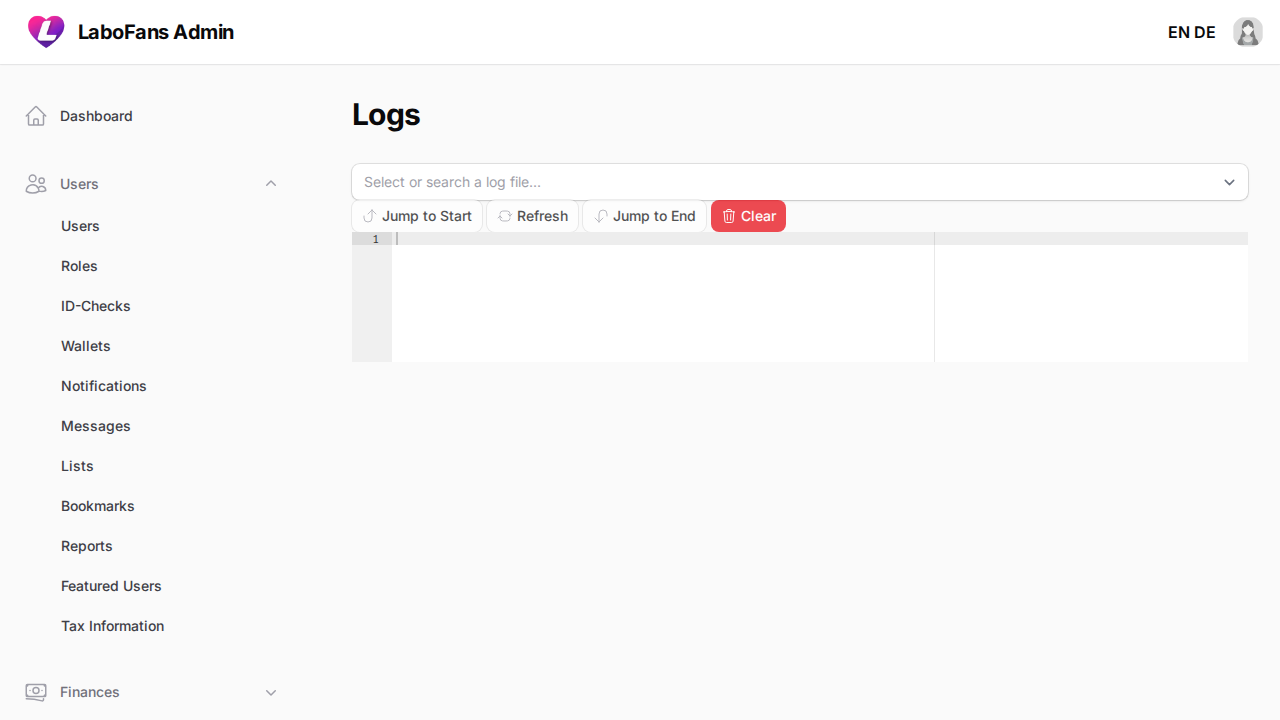Image resolution: width=1280 pixels, height=720 pixels.
Task: Click the Logs page heading
Action: point(386,115)
